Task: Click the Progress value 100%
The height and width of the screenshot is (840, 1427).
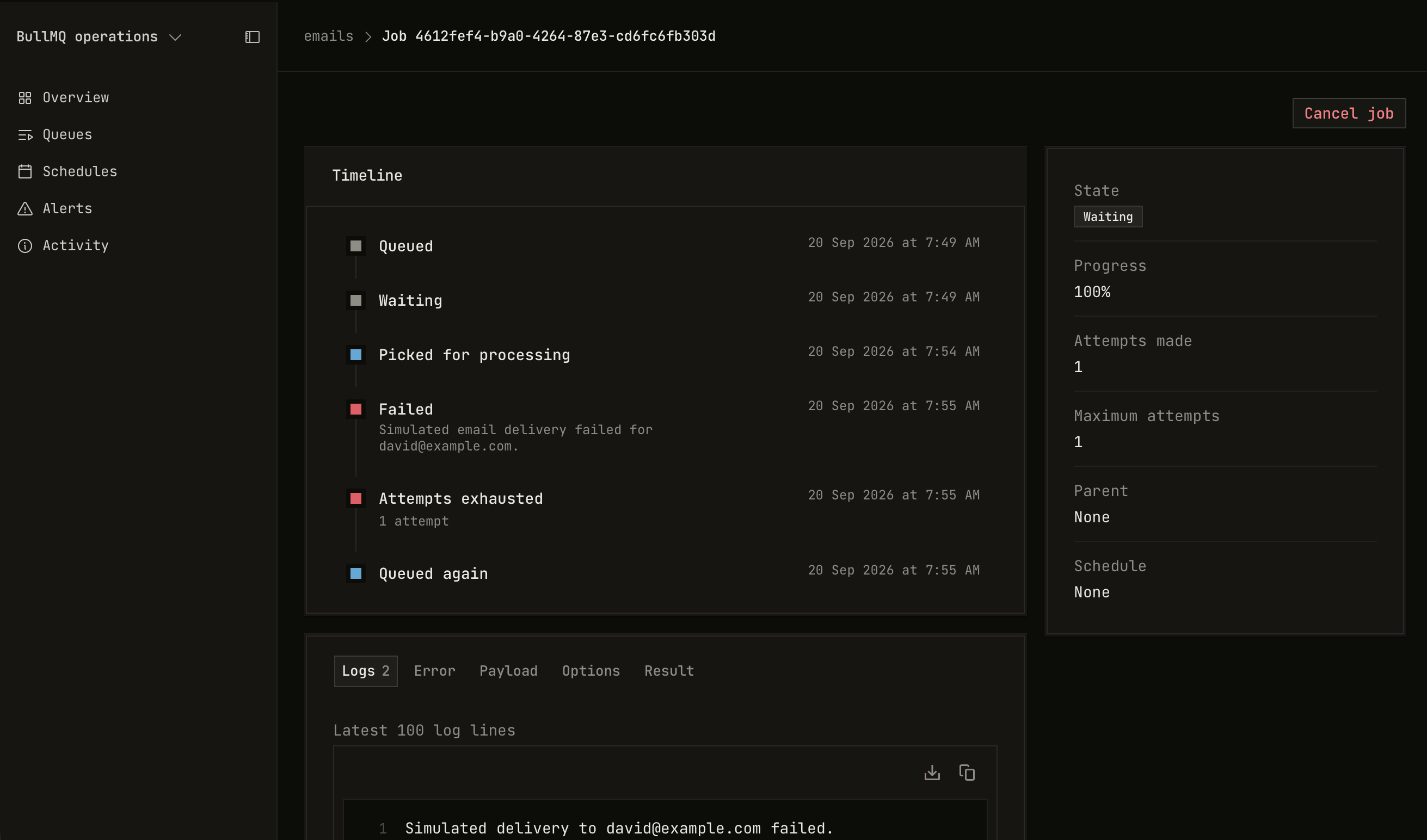Action: [1092, 292]
